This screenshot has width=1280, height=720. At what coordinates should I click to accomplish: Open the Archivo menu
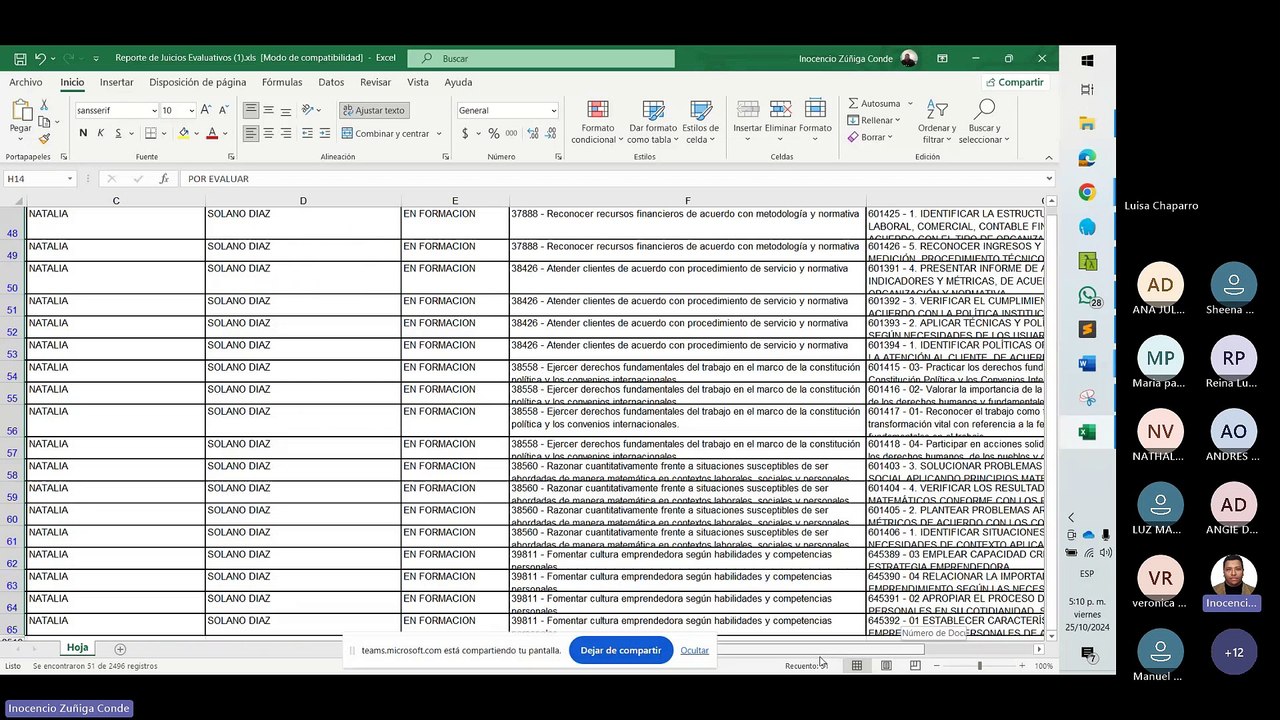click(26, 83)
